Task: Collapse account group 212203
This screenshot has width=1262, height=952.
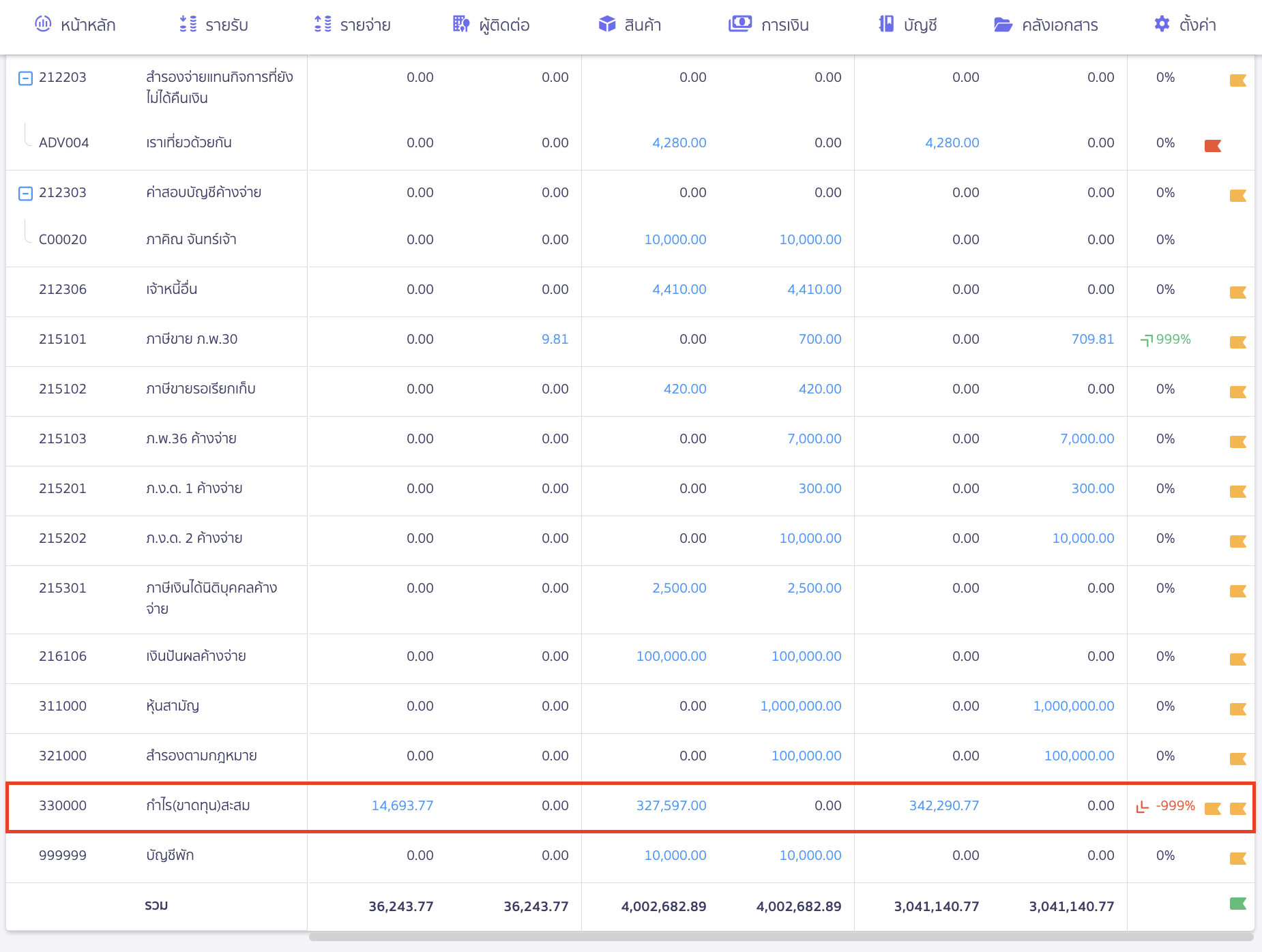Action: (25, 78)
